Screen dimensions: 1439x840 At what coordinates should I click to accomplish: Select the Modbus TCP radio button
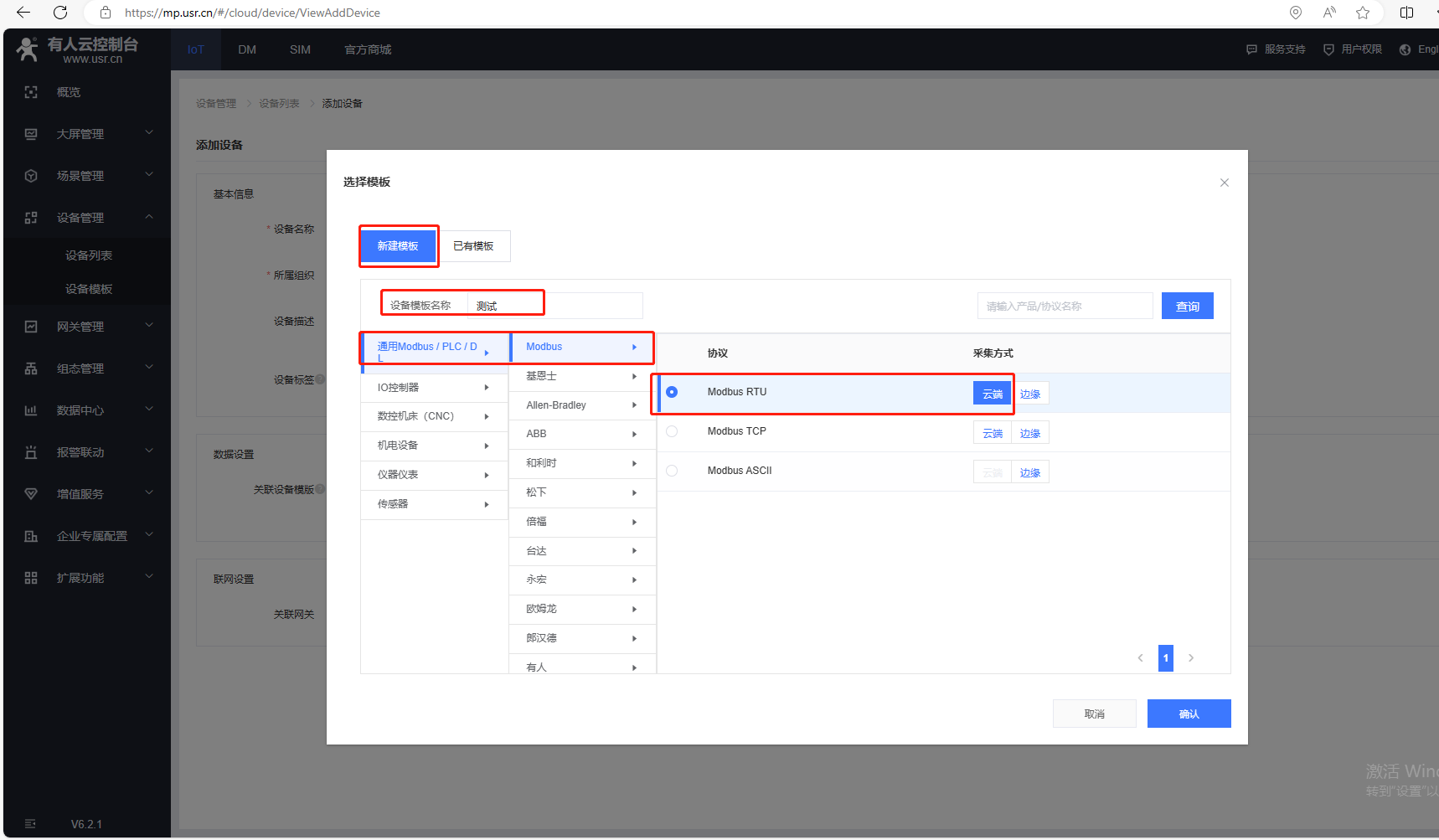pyautogui.click(x=672, y=431)
